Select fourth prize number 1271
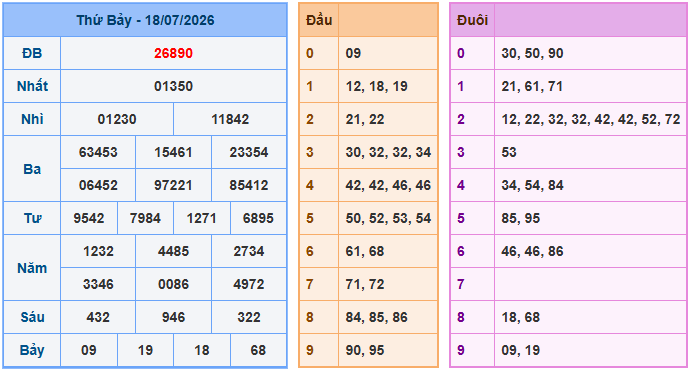The width and height of the screenshot is (692, 371). [202, 218]
